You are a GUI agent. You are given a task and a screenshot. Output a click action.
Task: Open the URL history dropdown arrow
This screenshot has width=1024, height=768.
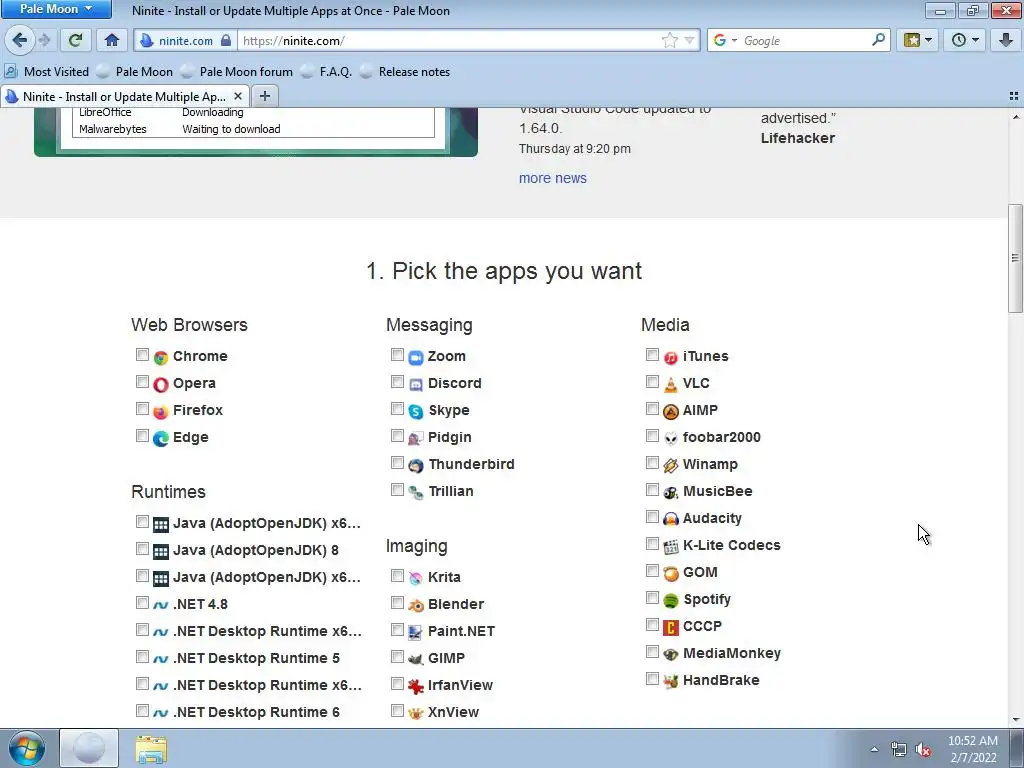(x=690, y=40)
